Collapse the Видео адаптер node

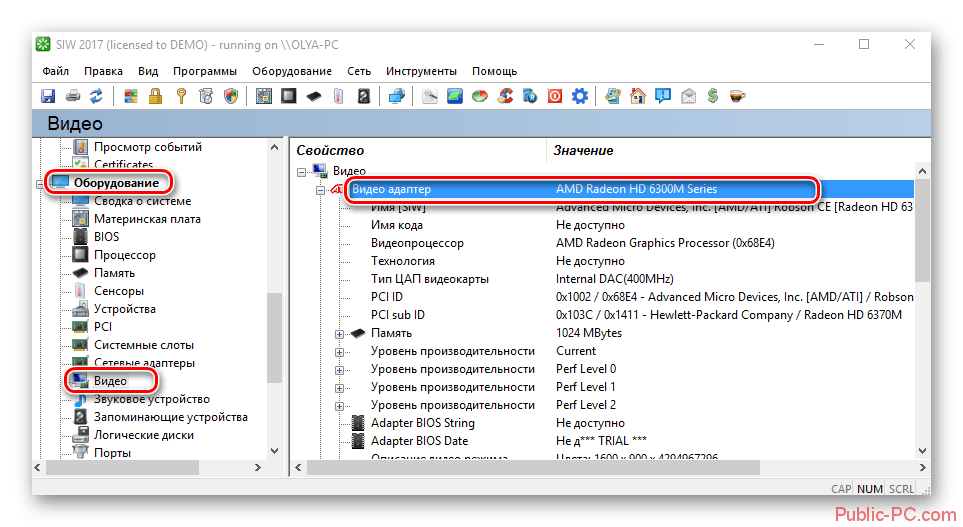pos(321,189)
